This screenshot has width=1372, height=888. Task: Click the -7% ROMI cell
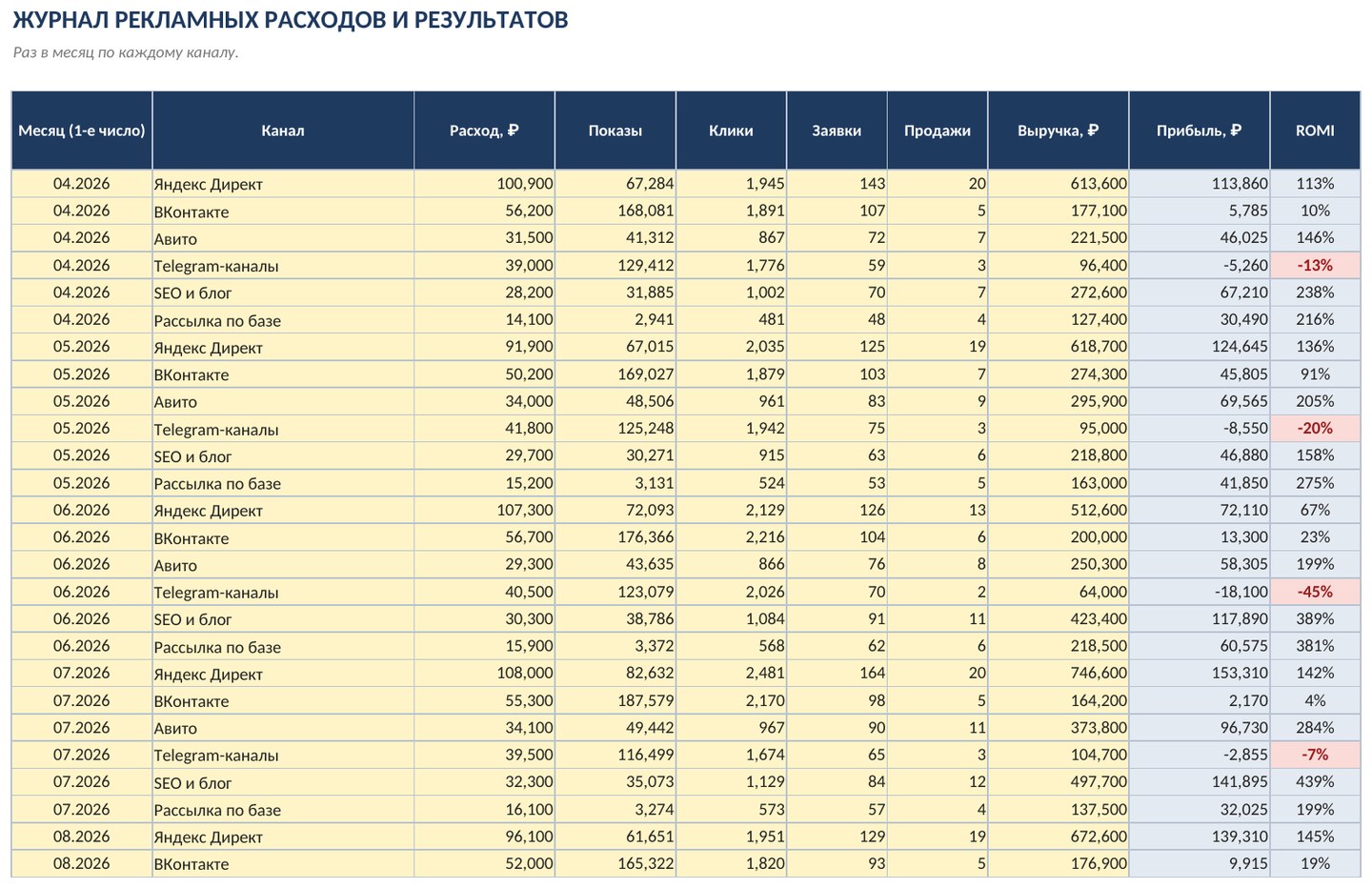point(1315,755)
